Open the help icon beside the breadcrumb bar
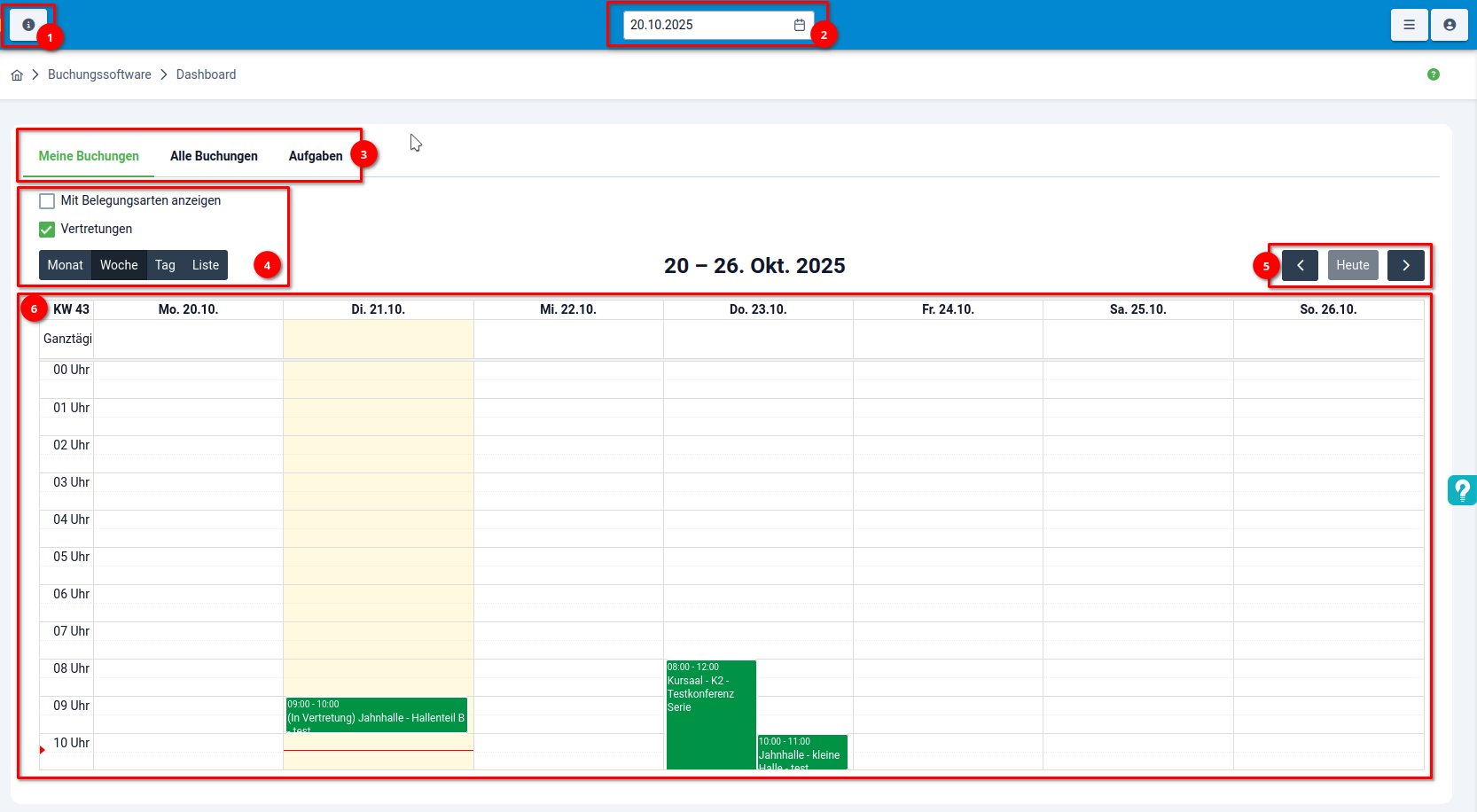This screenshot has height=812, width=1477. pos(1434,74)
